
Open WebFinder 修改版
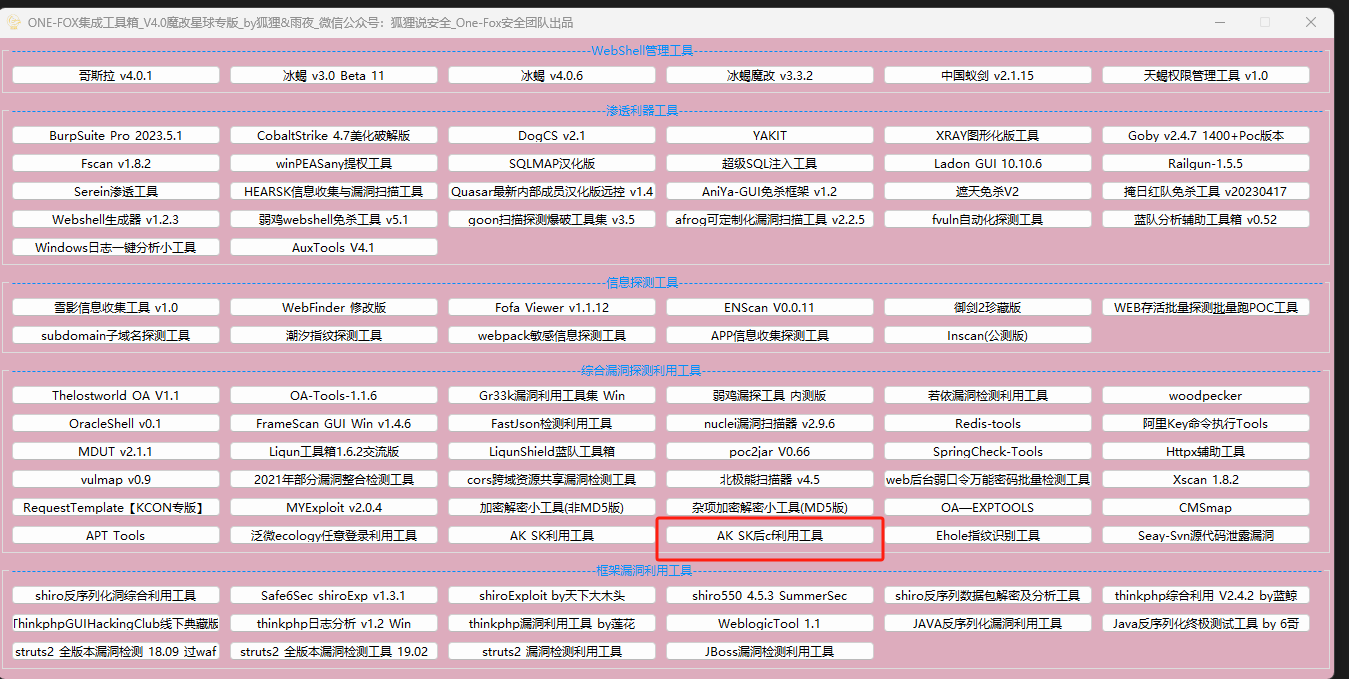(334, 307)
